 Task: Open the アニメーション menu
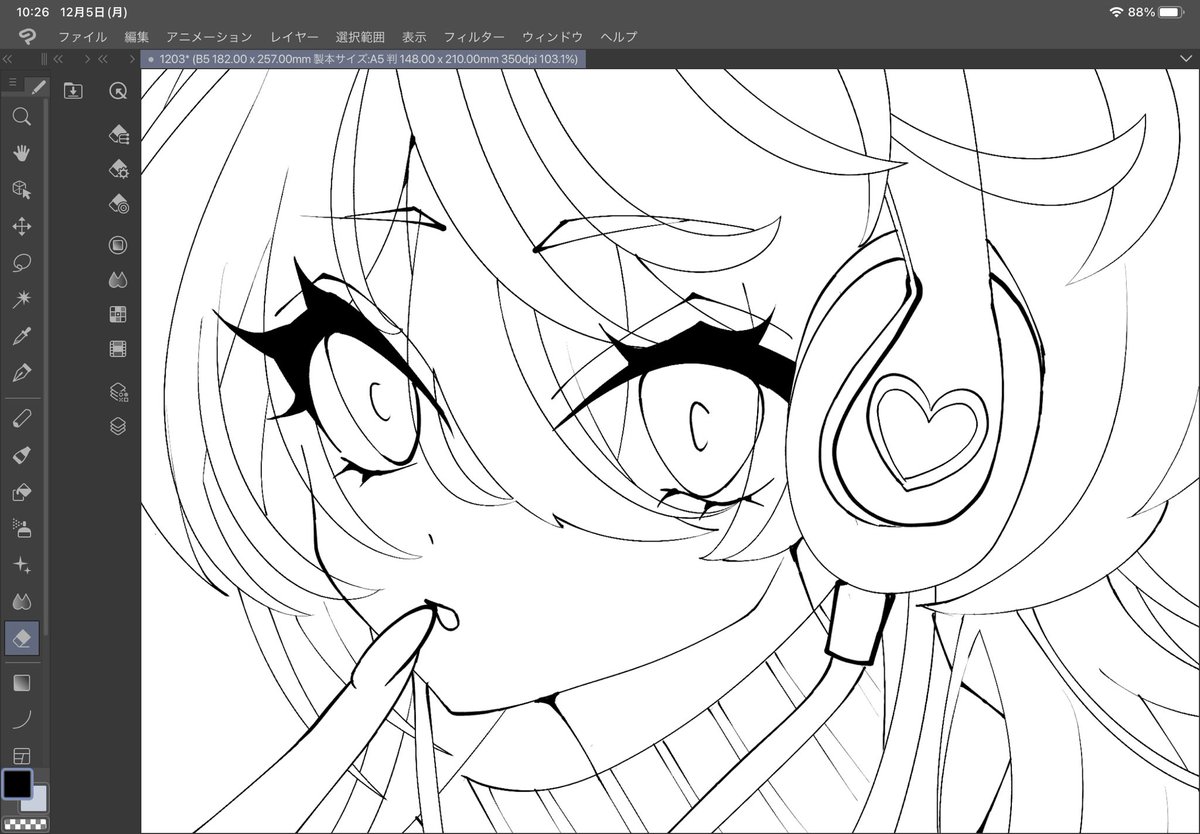pyautogui.click(x=209, y=37)
